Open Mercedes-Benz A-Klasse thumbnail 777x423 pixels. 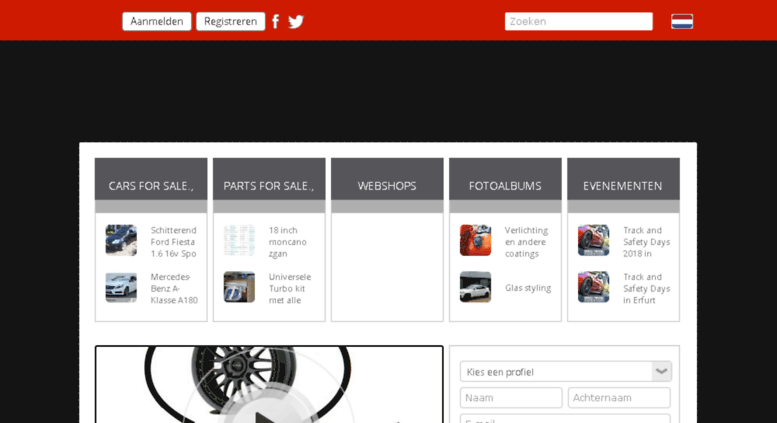[x=121, y=287]
